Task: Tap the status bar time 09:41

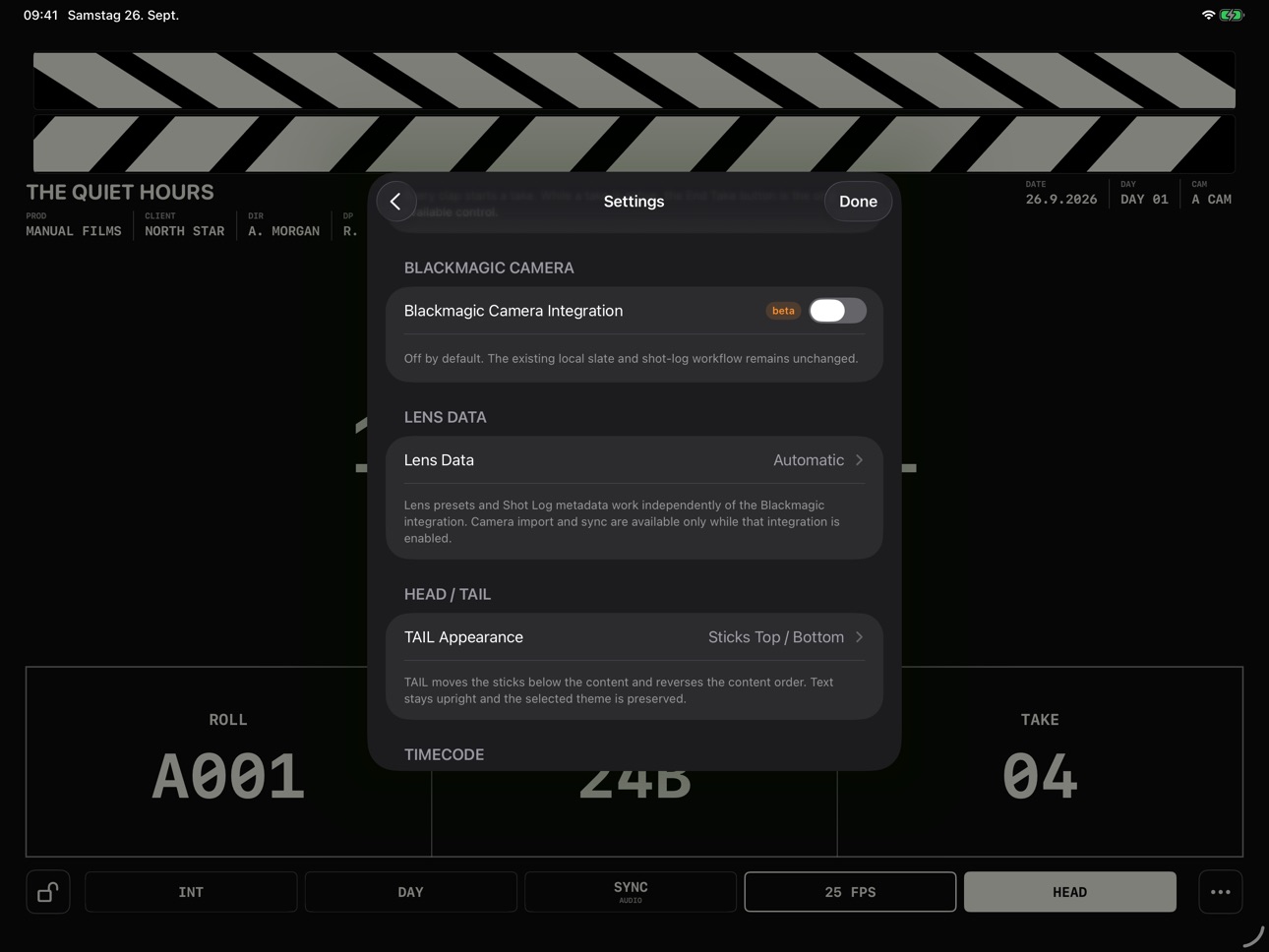Action: [40, 16]
